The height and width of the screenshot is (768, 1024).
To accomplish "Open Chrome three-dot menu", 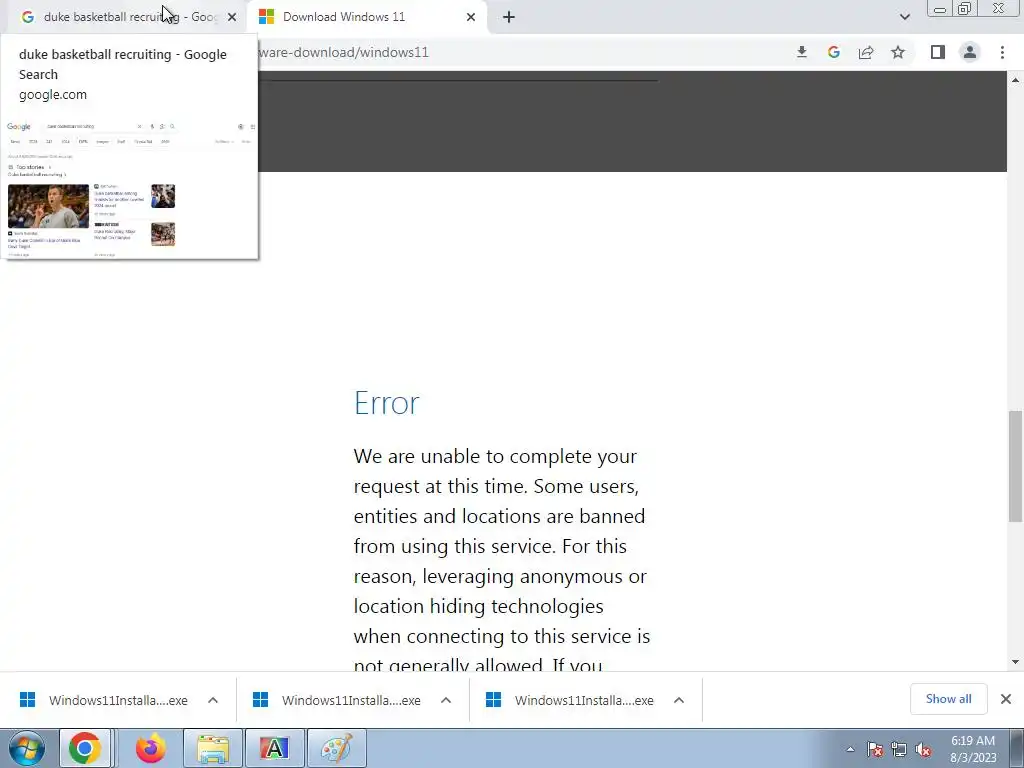I will (x=1002, y=52).
